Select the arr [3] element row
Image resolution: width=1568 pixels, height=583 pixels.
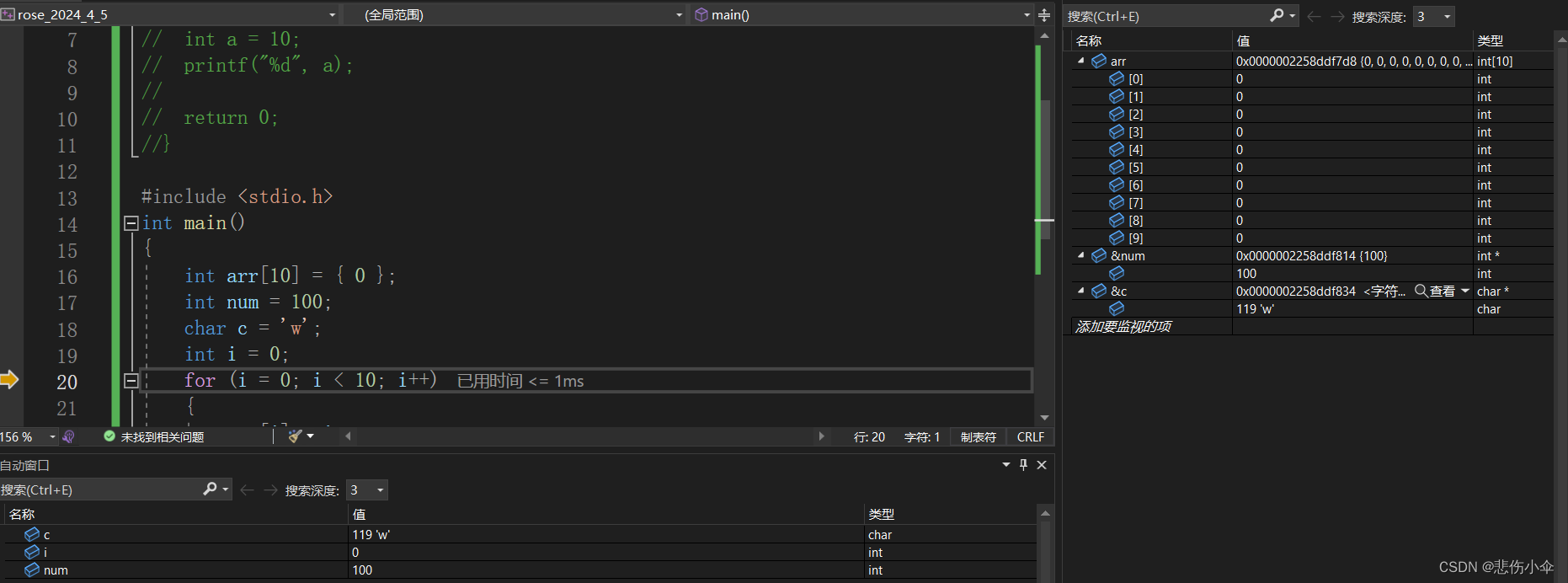point(1312,131)
